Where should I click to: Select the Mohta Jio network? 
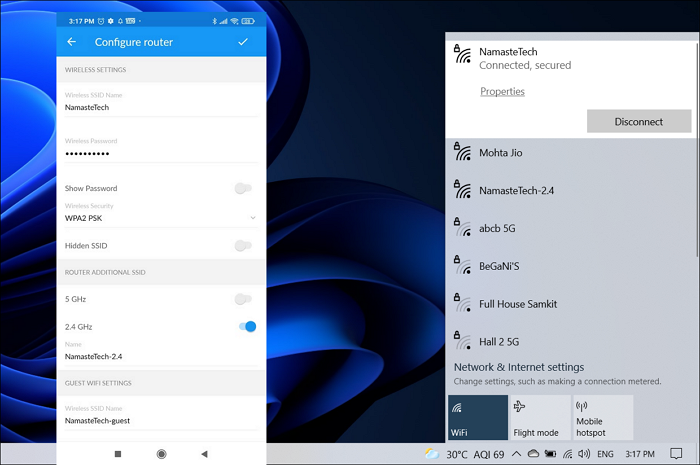coord(571,153)
